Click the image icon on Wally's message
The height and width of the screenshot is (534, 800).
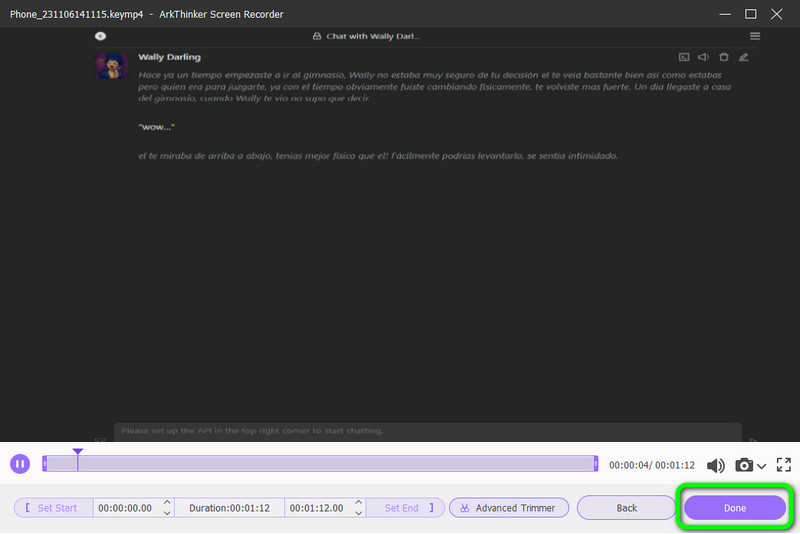684,57
